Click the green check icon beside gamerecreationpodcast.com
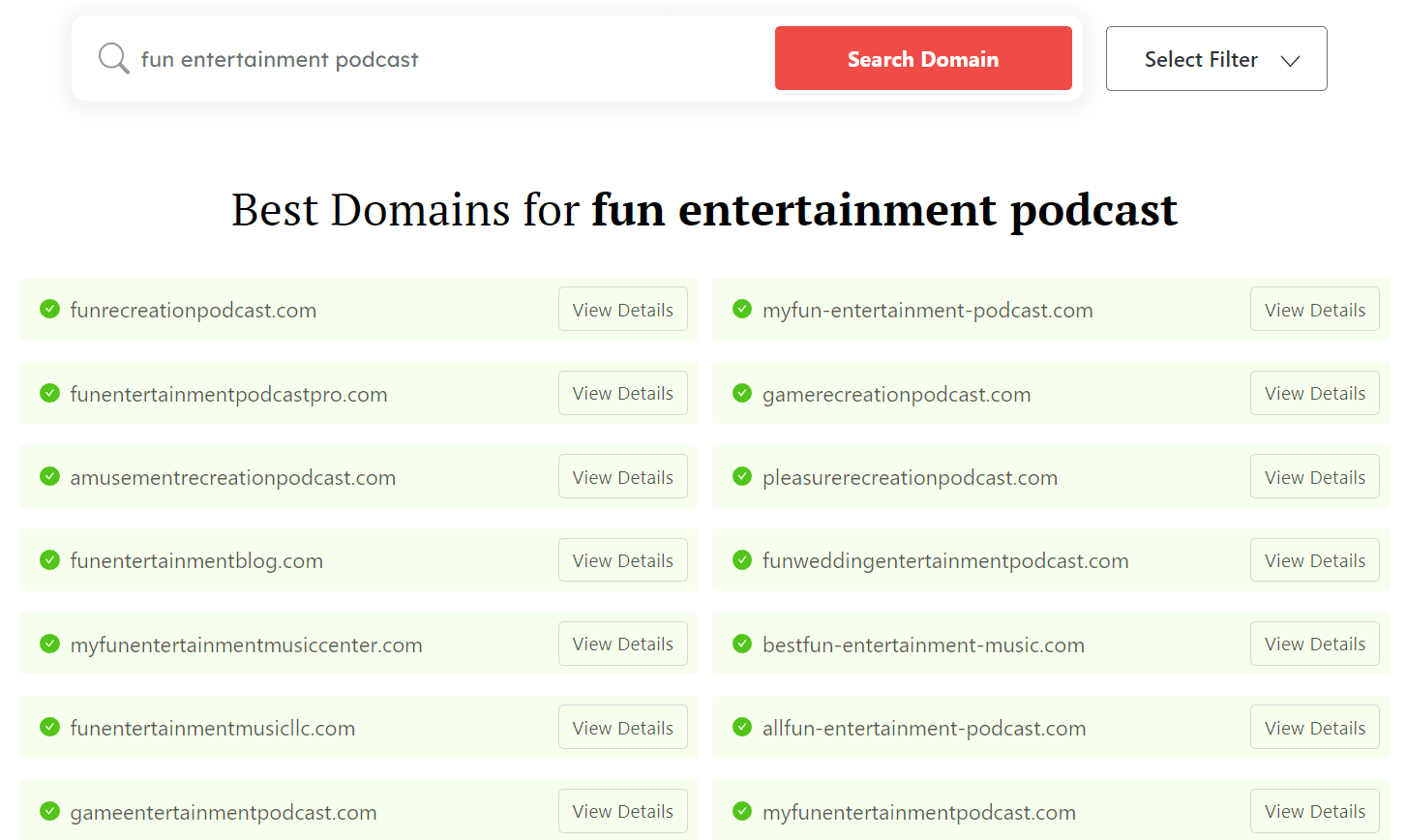 [x=742, y=393]
